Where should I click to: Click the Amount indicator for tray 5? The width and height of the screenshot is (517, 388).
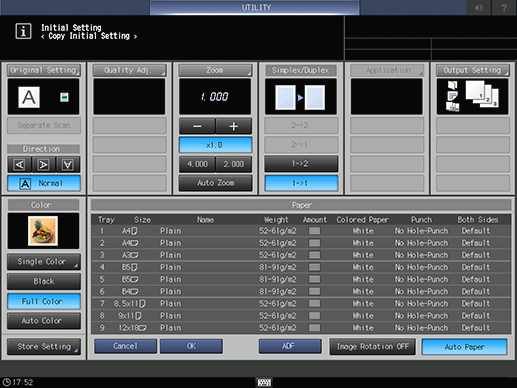(x=314, y=279)
